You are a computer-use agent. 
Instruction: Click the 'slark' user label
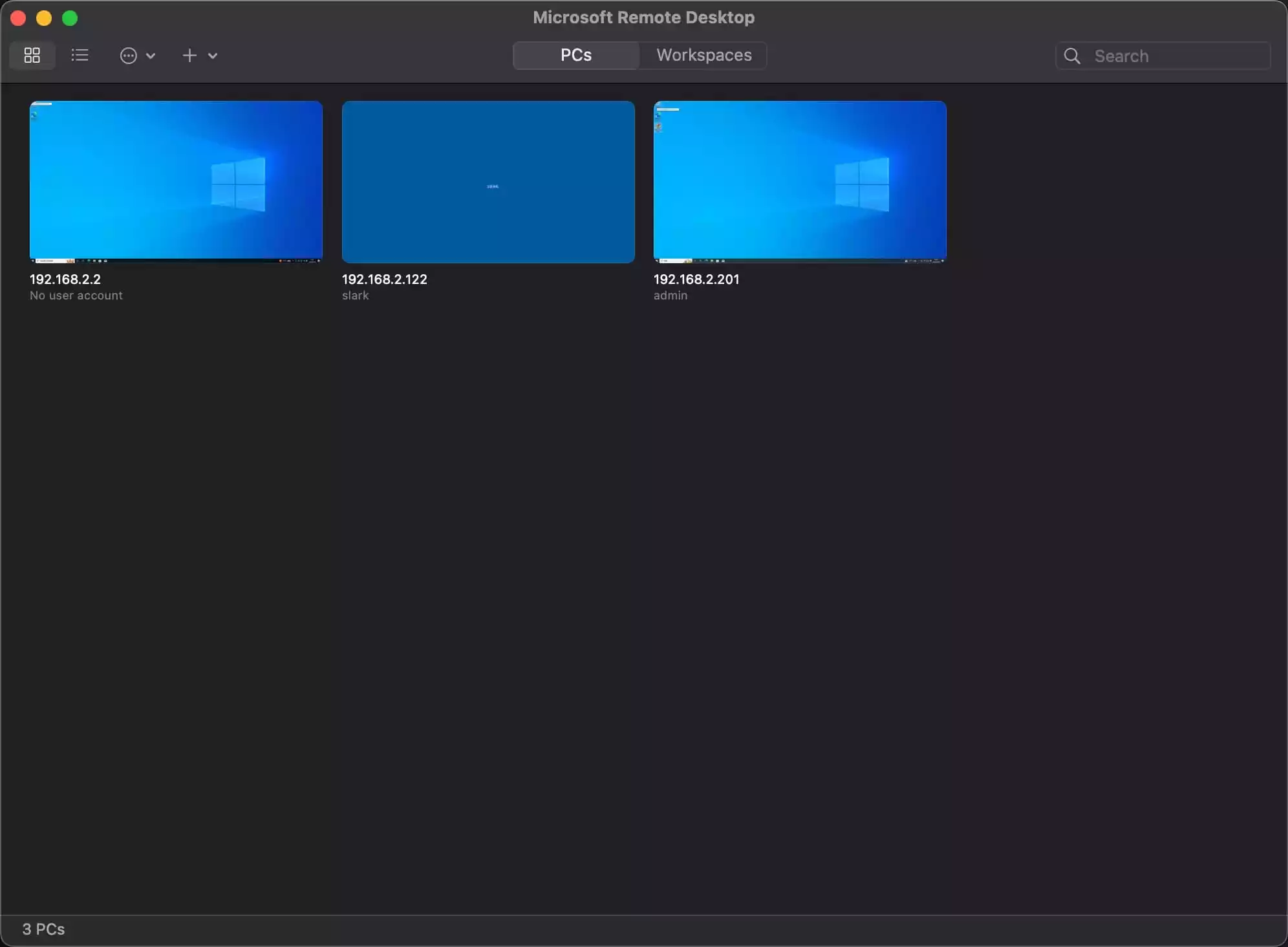click(355, 296)
